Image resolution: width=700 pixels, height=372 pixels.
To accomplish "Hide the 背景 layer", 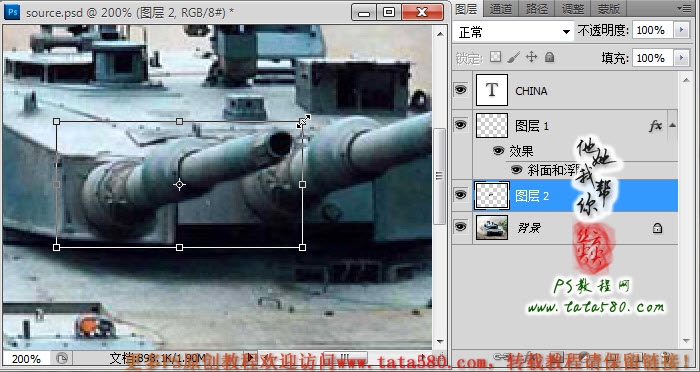I will (x=461, y=227).
